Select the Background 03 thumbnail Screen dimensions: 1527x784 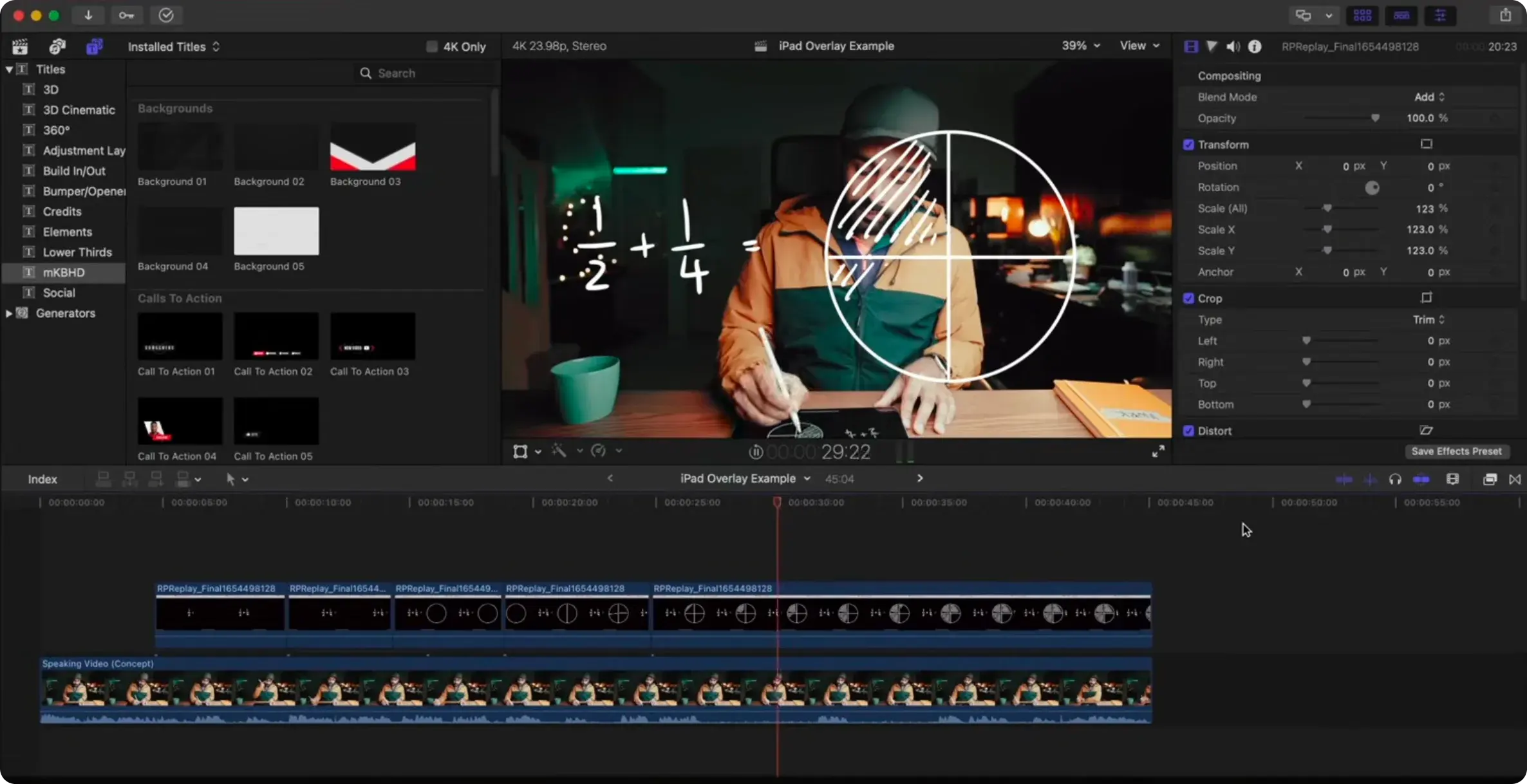[x=373, y=147]
